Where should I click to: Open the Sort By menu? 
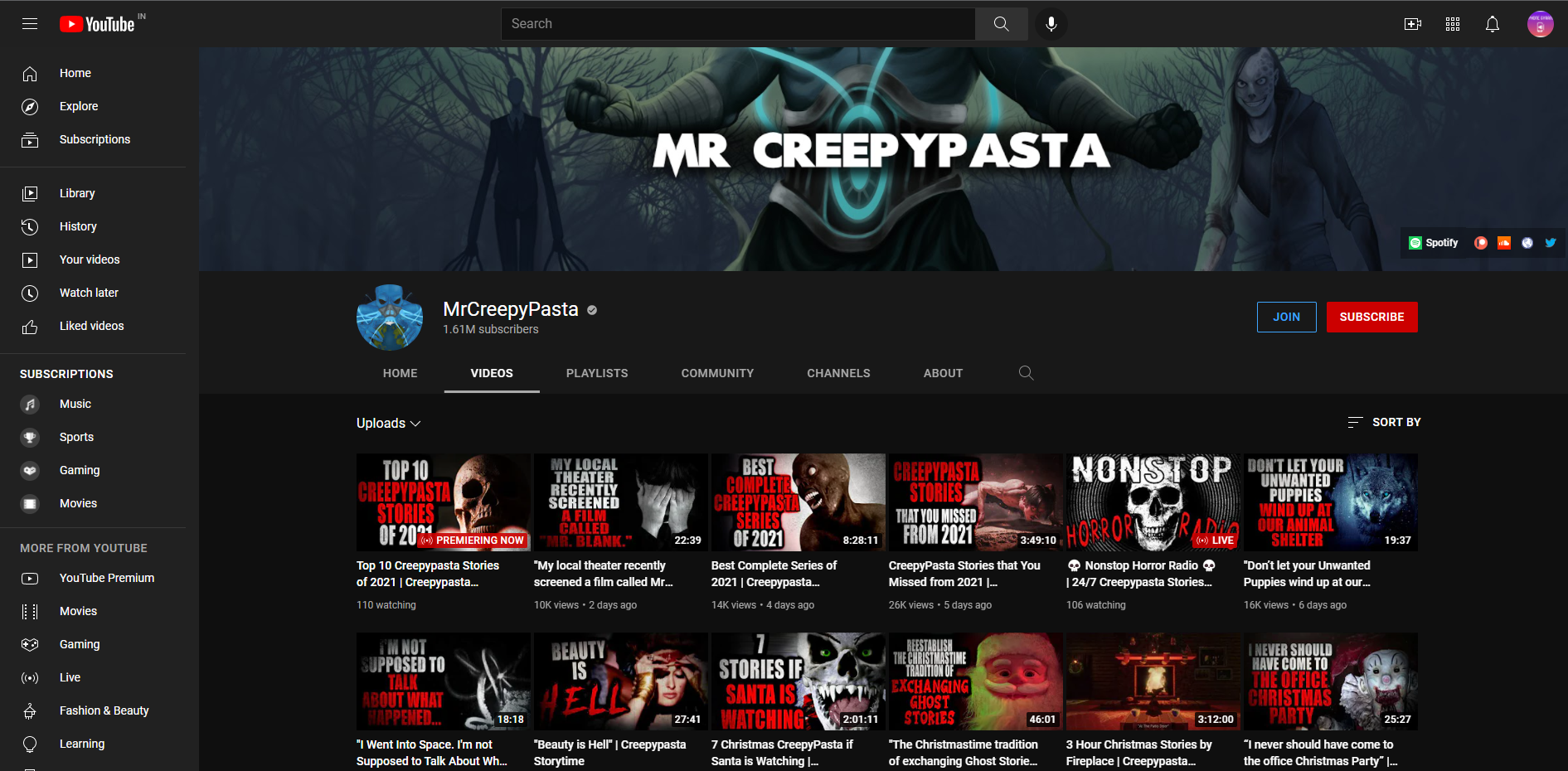click(x=1384, y=422)
